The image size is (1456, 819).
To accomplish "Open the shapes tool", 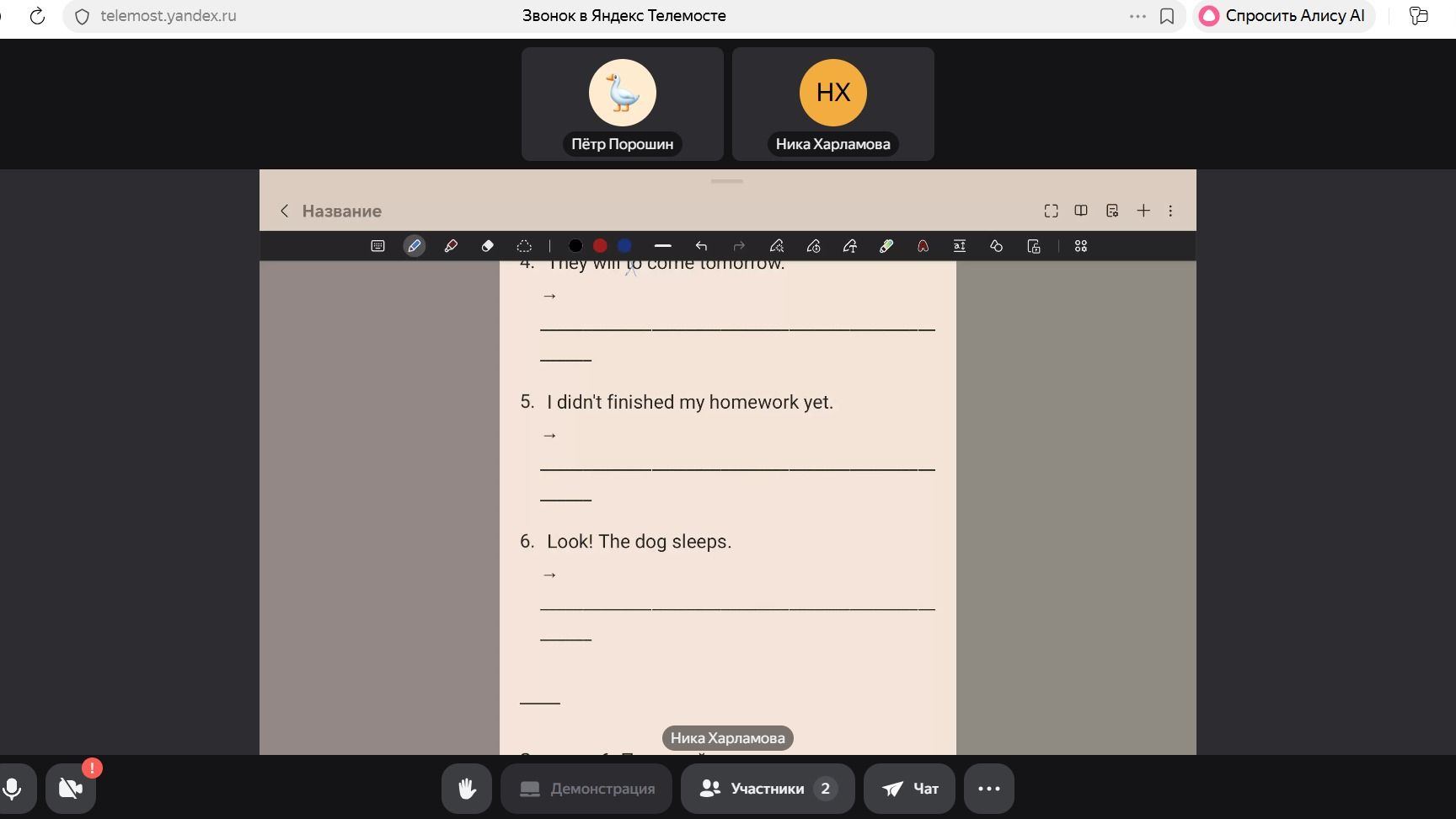I will [x=996, y=246].
